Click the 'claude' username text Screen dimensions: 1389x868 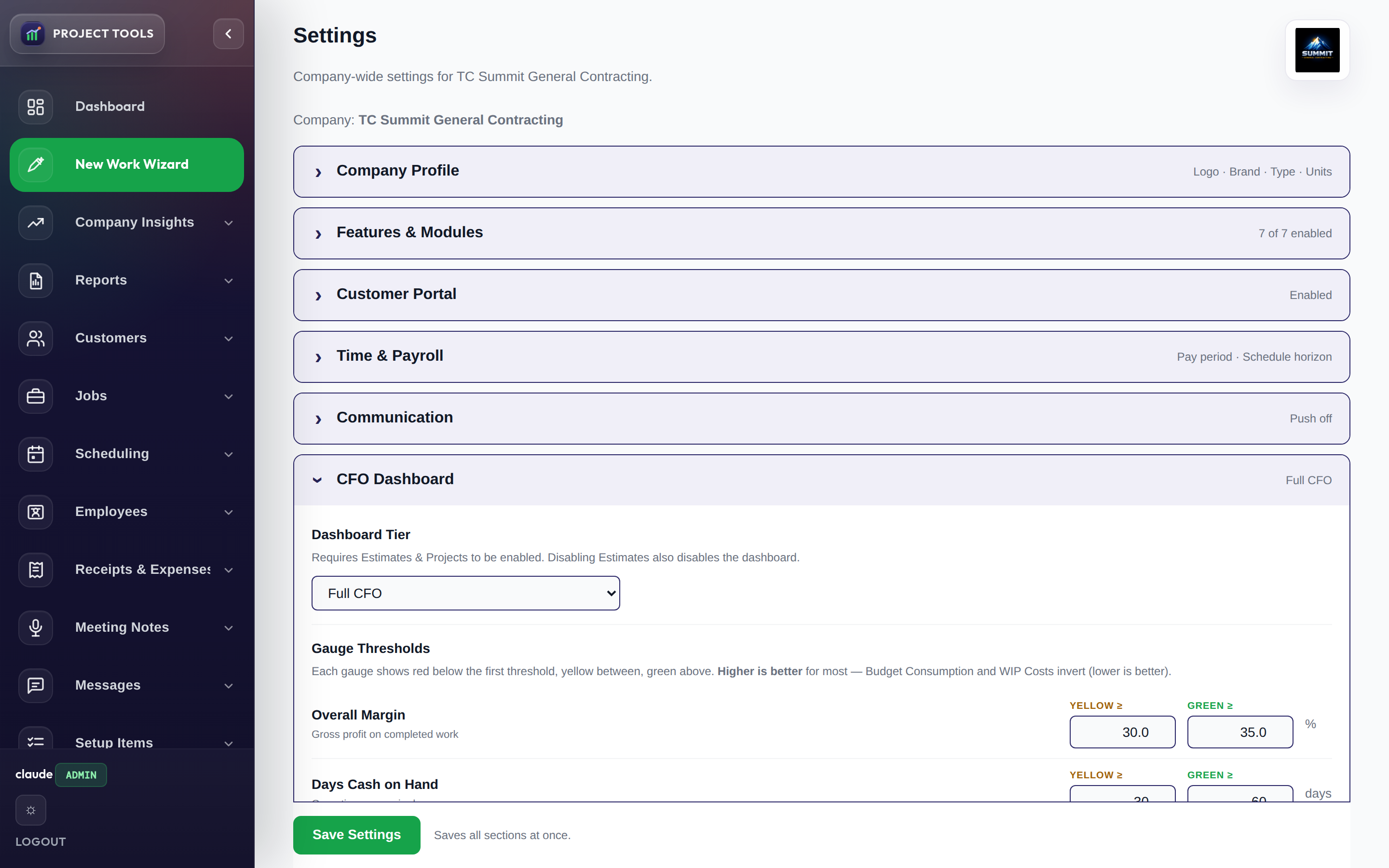34,774
